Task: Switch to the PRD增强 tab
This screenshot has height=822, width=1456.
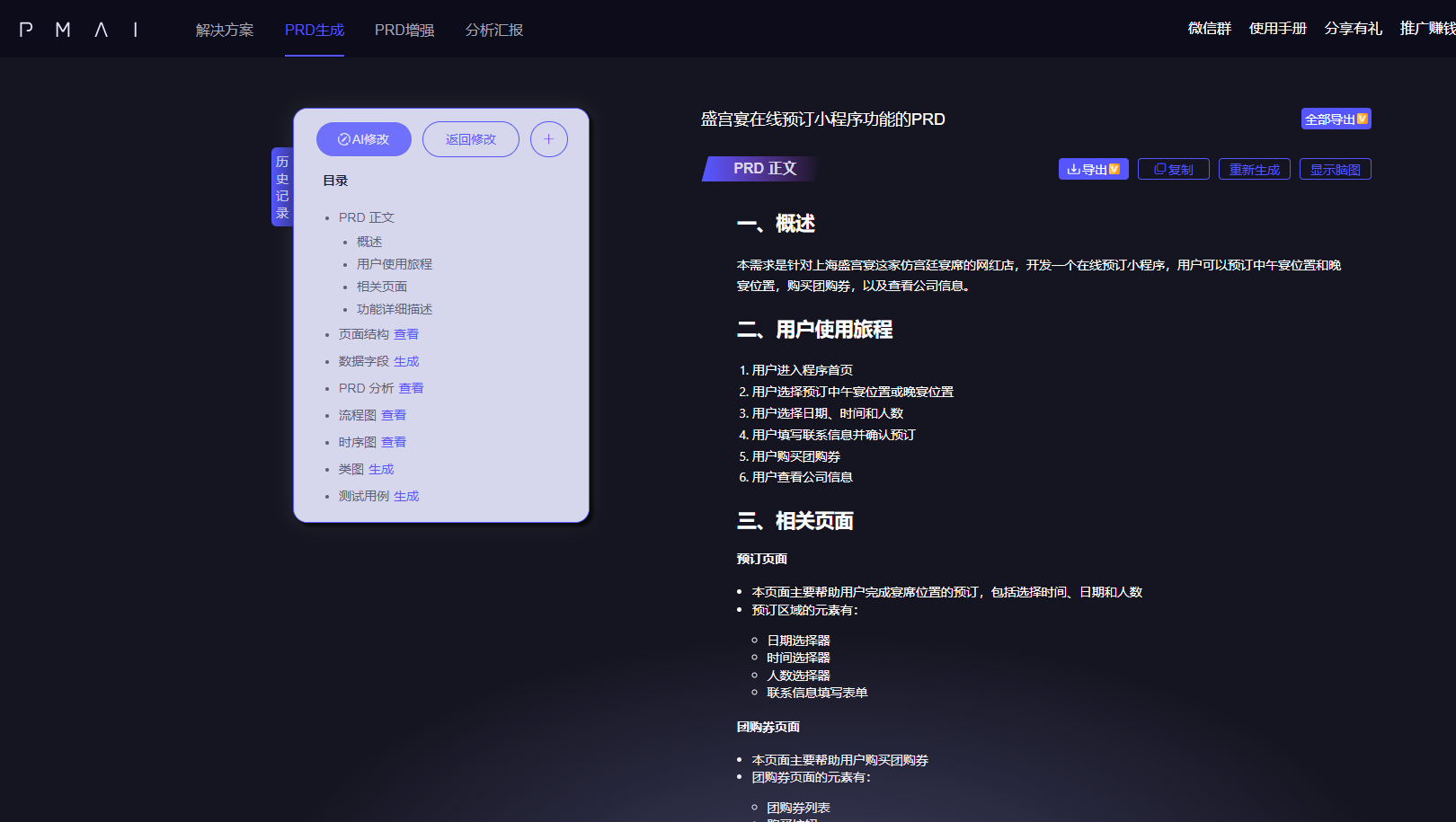Action: pyautogui.click(x=404, y=30)
